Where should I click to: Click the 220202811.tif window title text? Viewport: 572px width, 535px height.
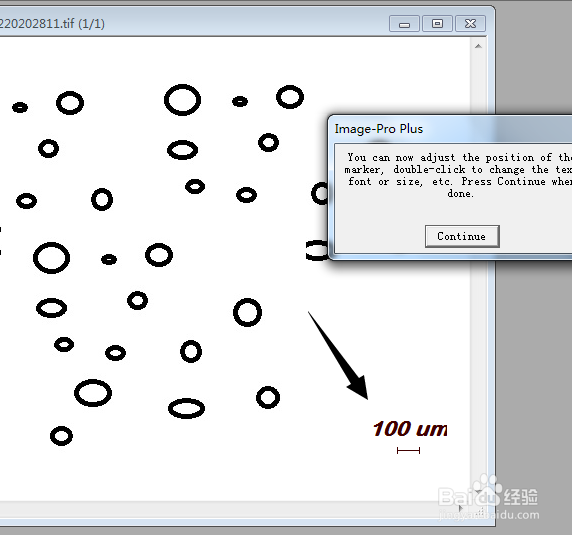coord(52,24)
